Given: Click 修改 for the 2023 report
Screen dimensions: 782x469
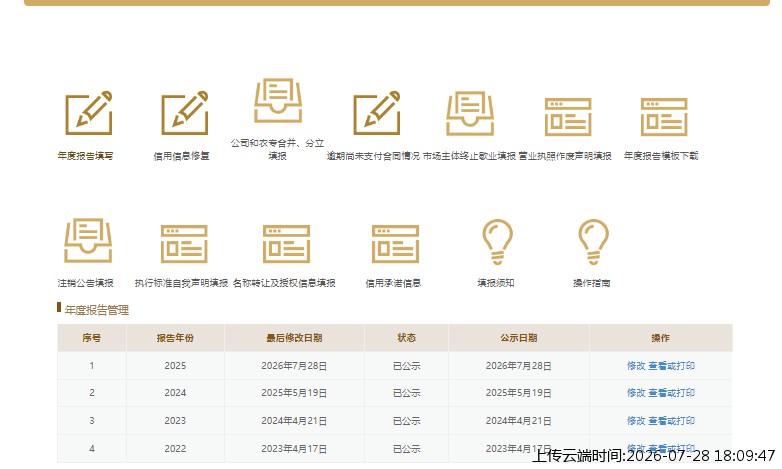Looking at the screenshot, I should 636,421.
